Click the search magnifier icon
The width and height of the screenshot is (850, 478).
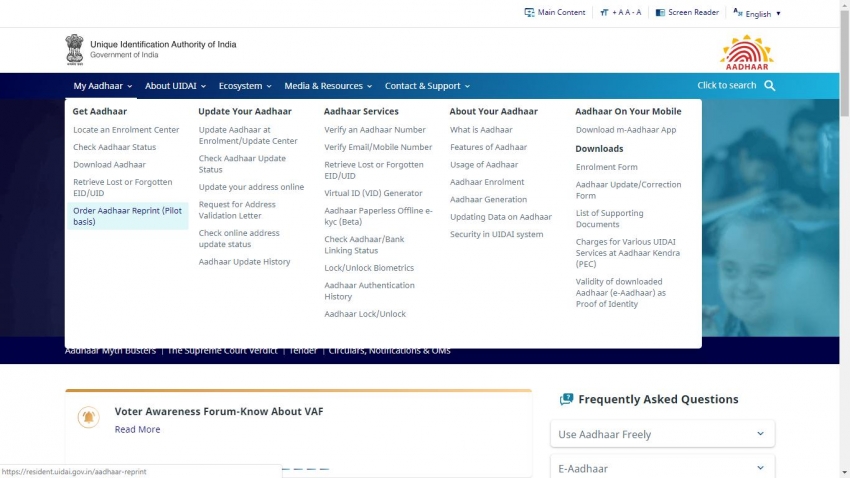770,86
